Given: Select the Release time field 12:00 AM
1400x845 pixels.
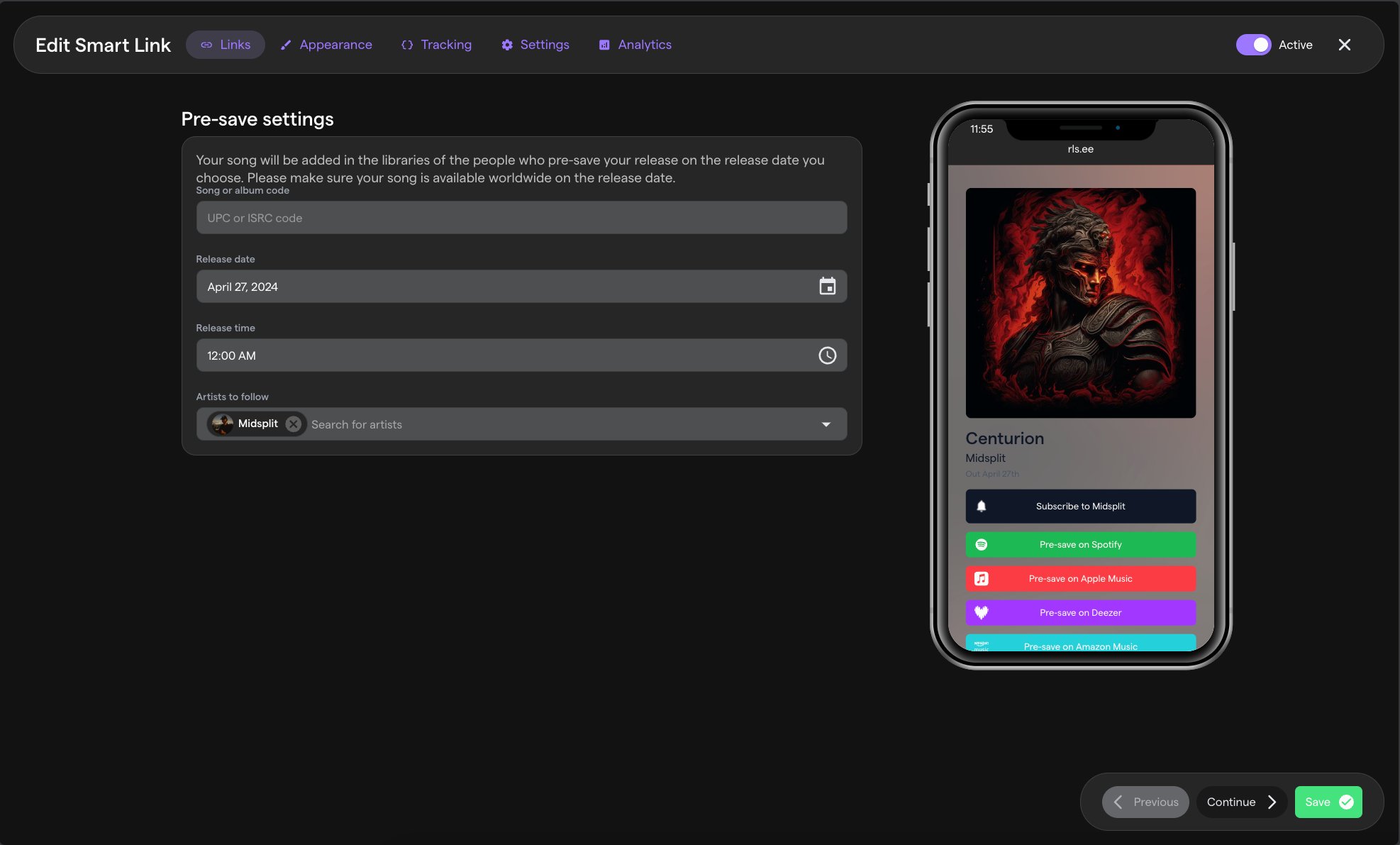Looking at the screenshot, I should pyautogui.click(x=521, y=355).
